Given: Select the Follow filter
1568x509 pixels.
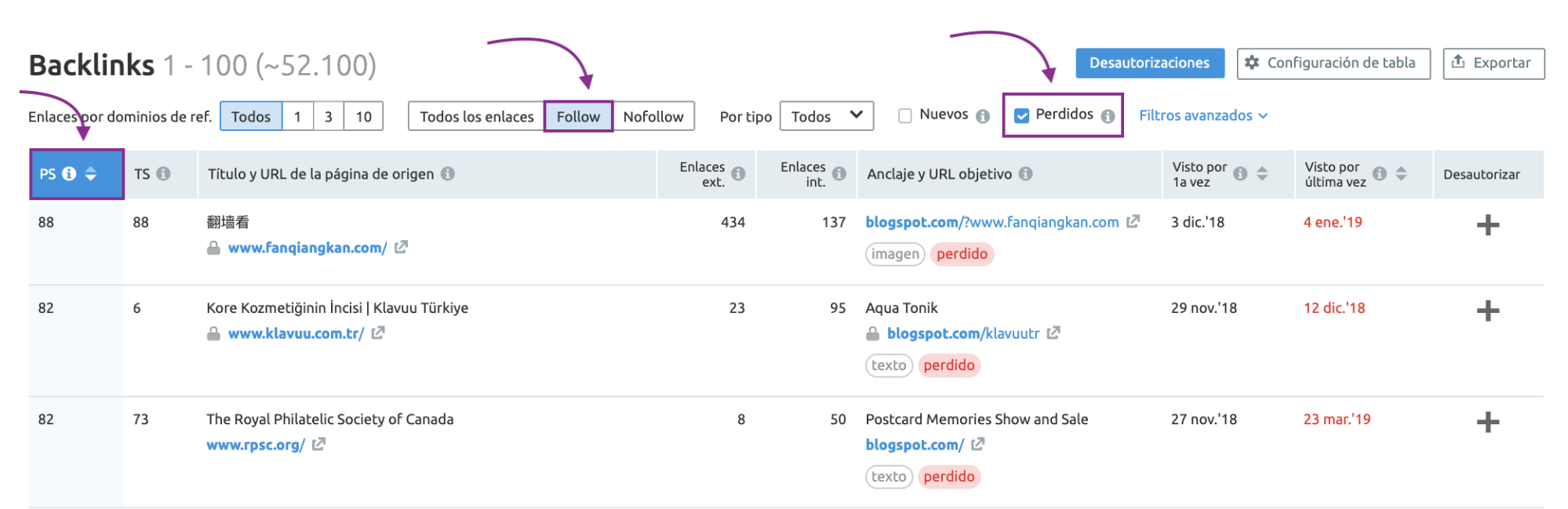Looking at the screenshot, I should click(578, 116).
